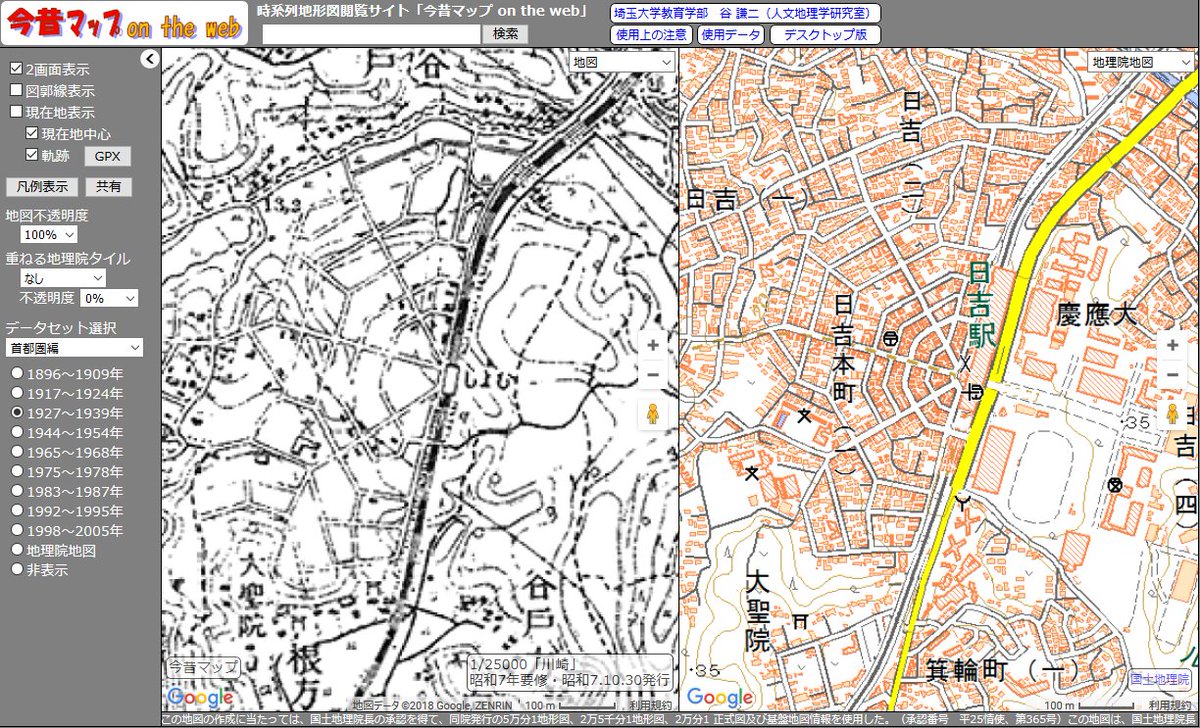
Task: Select the 1983～1987年 period
Action: (x=17, y=491)
